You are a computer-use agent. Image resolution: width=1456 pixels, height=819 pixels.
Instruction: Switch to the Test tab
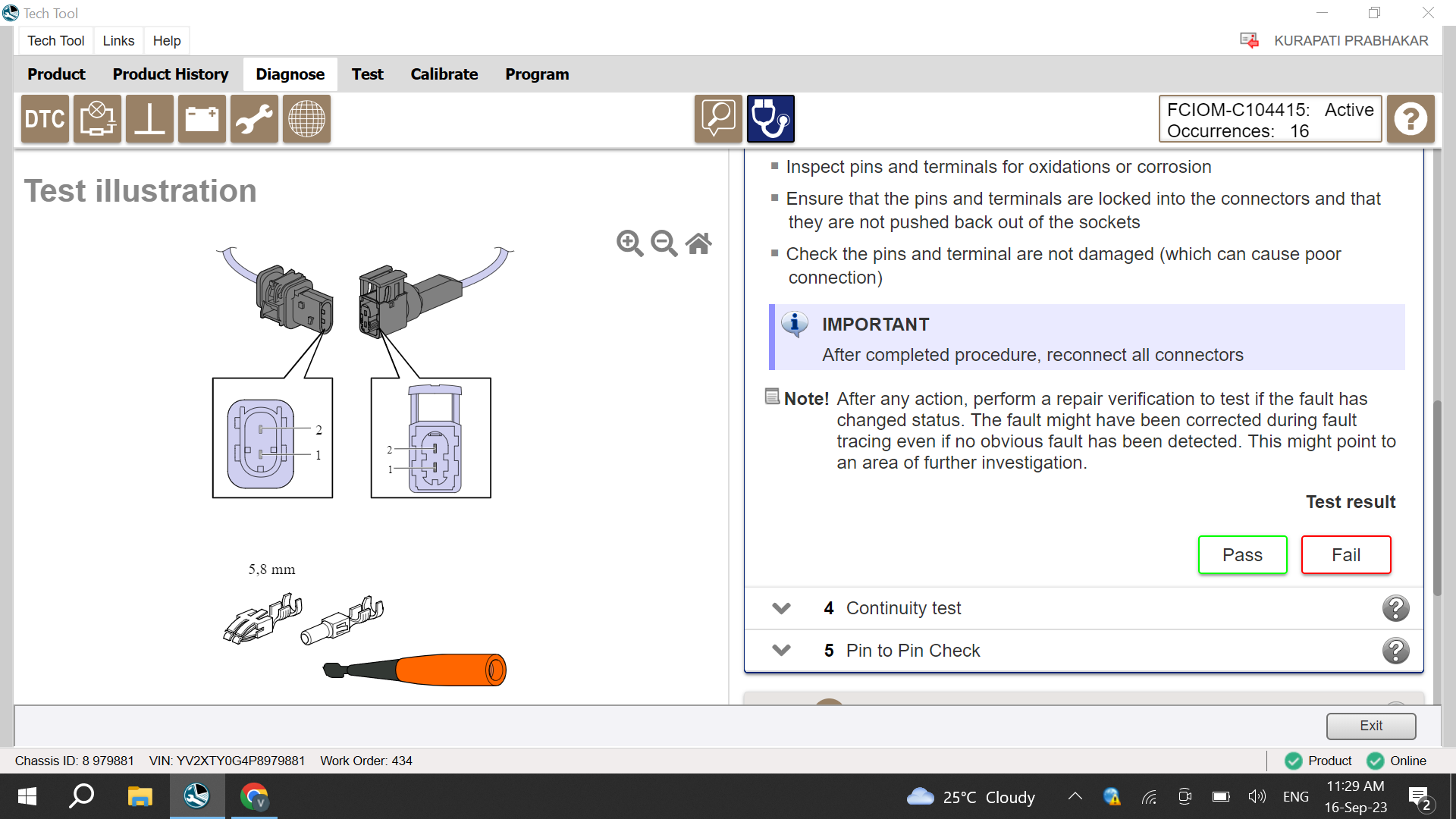click(368, 74)
